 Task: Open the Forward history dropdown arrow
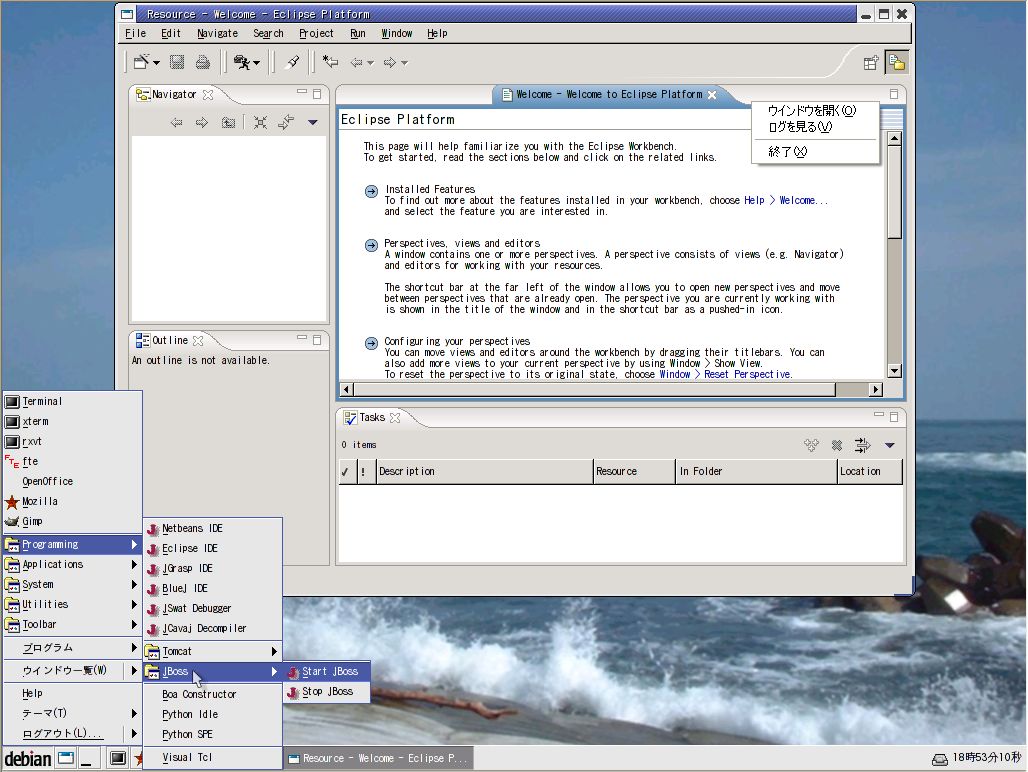405,63
